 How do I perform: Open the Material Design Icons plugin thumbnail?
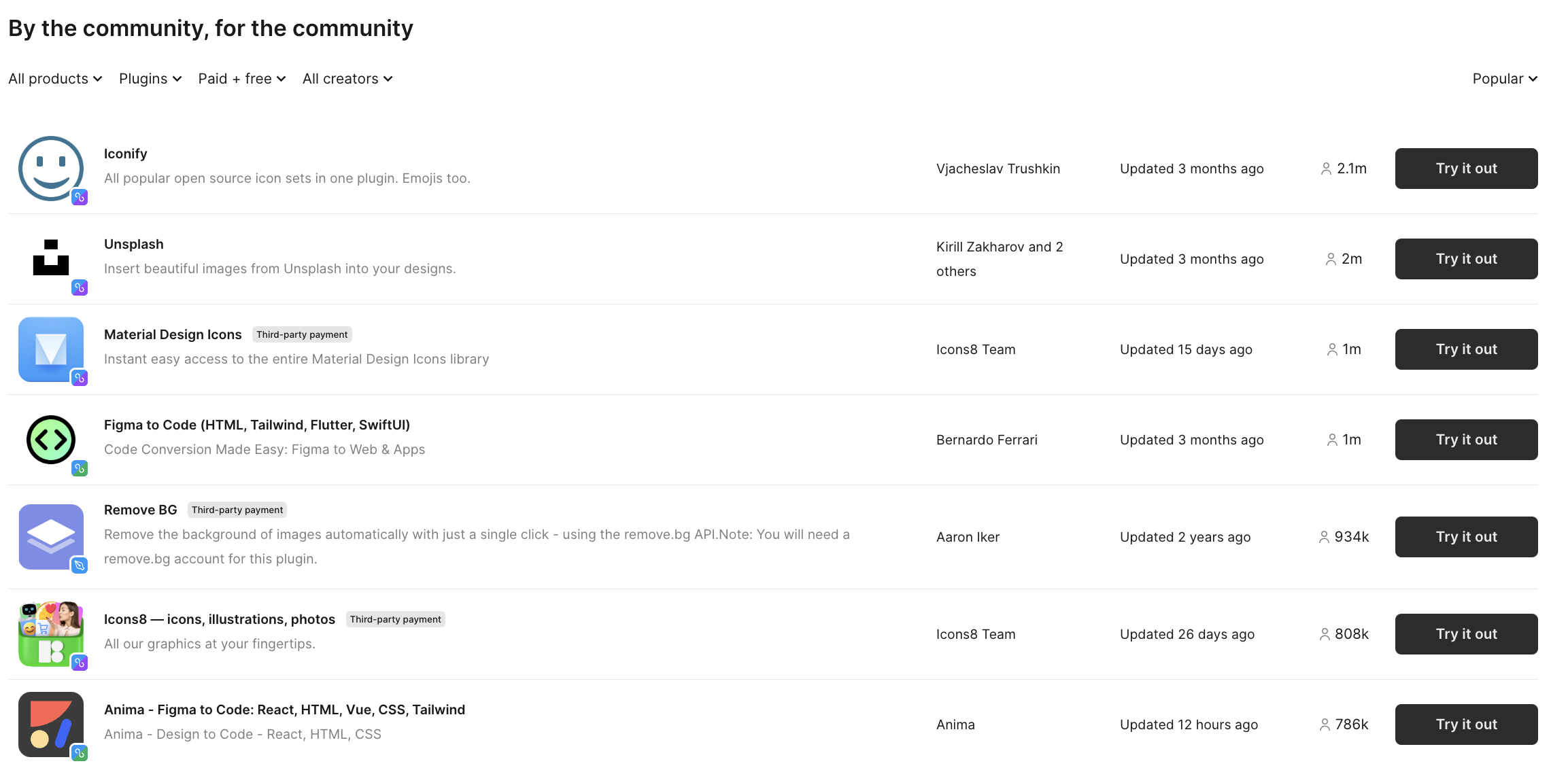pos(51,349)
